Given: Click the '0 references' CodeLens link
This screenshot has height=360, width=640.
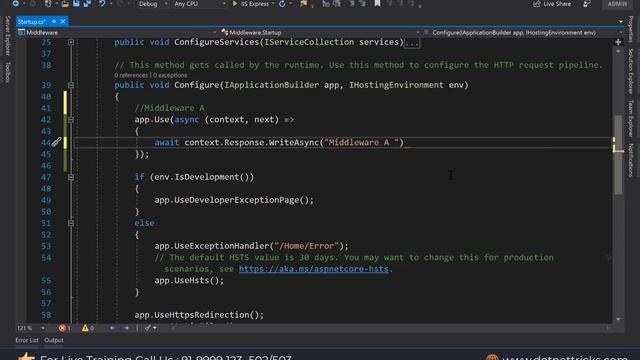Looking at the screenshot, I should (x=131, y=75).
